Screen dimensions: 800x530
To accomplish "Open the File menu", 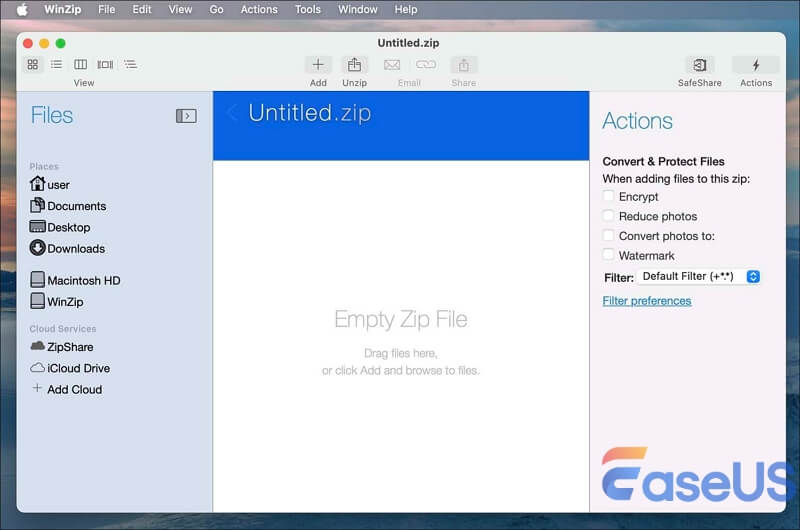I will coord(106,9).
